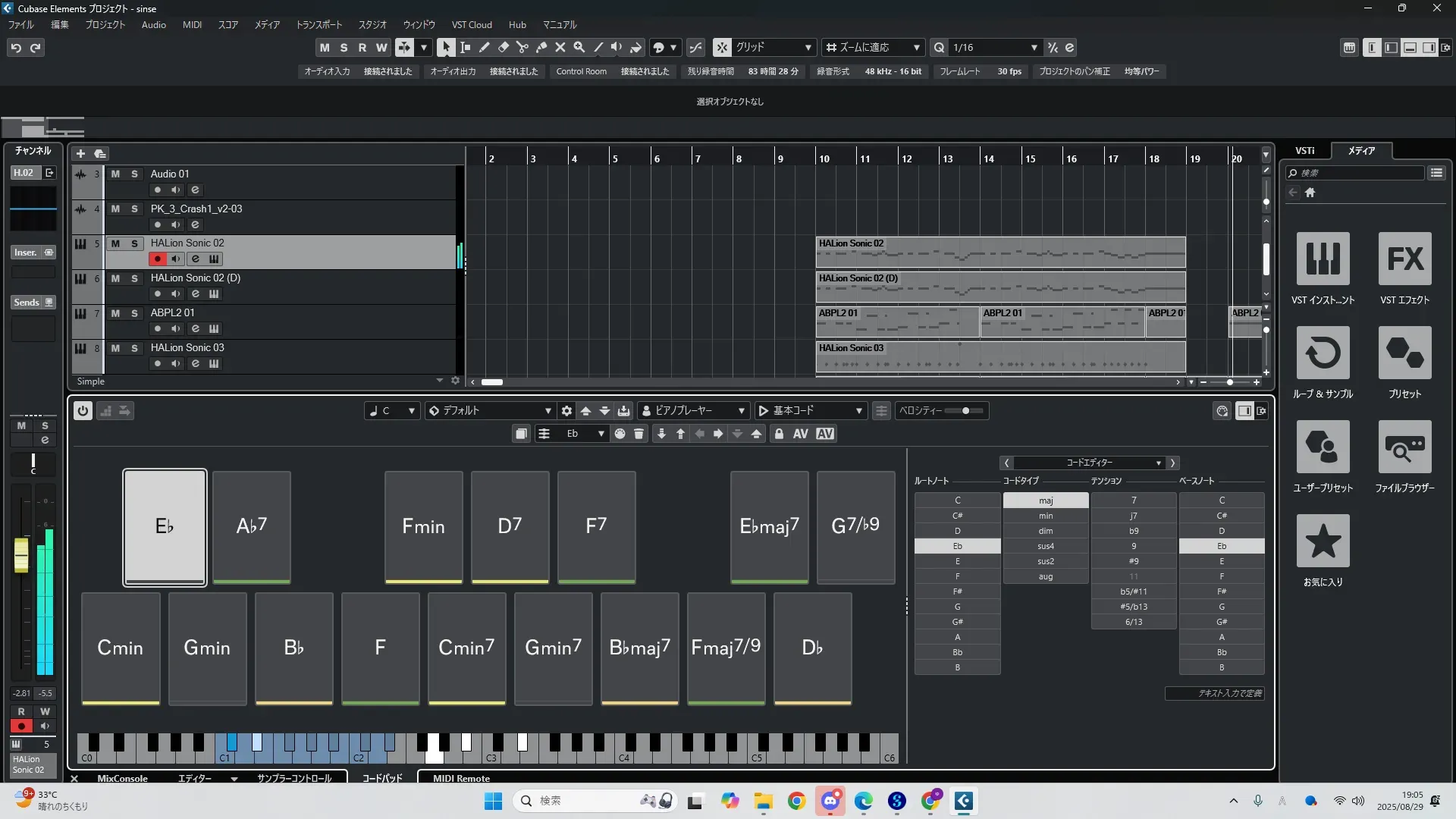Select min chord type in editor

(x=1046, y=516)
